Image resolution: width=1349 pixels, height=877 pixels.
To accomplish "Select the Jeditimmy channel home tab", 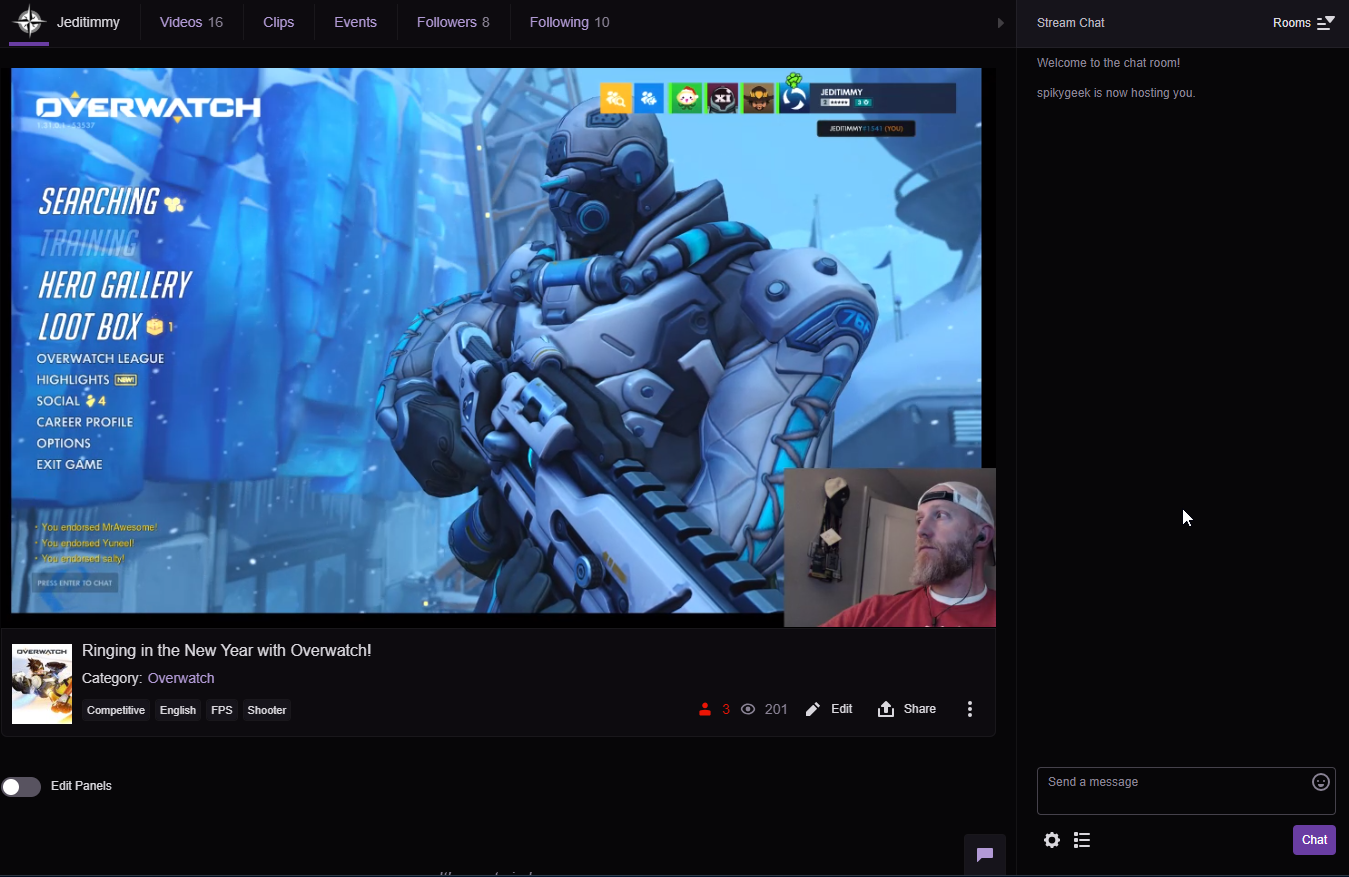I will (88, 22).
